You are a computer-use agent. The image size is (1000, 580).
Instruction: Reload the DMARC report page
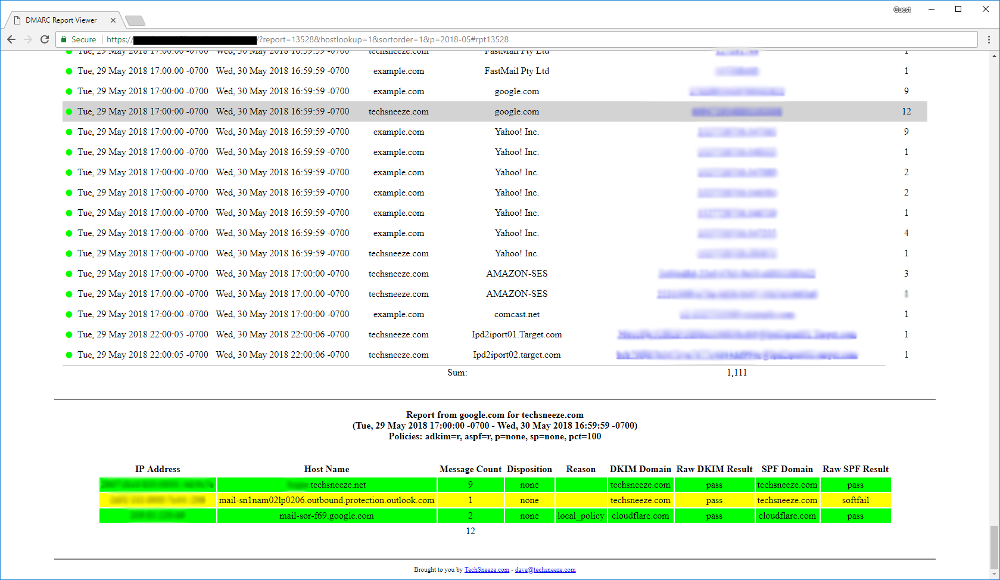click(45, 40)
